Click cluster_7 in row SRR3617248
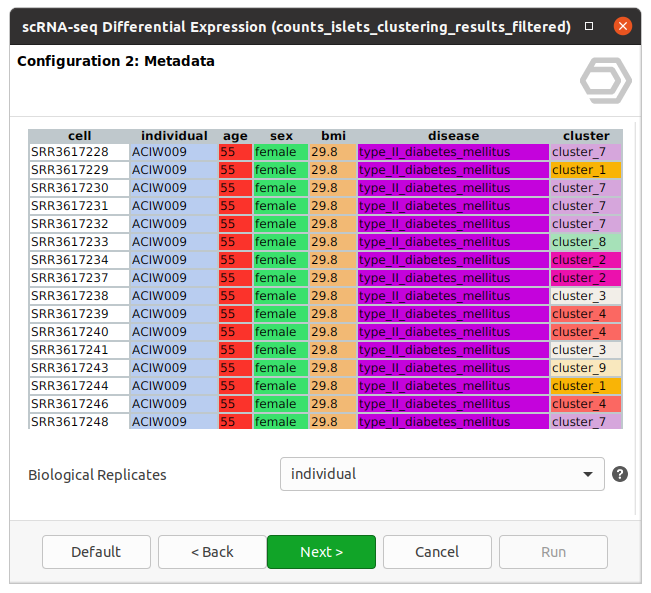Screen dimensions: 651x593 tap(586, 421)
